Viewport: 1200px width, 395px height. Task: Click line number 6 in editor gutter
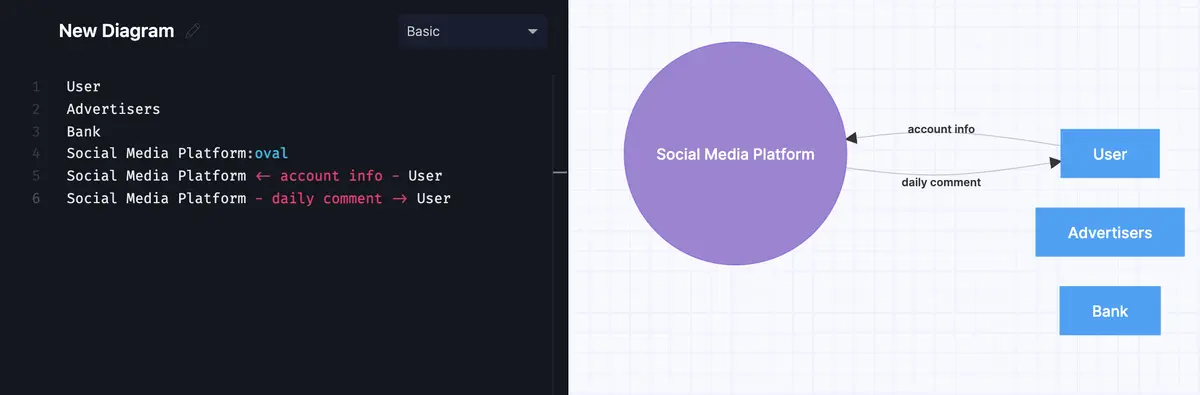coord(36,198)
